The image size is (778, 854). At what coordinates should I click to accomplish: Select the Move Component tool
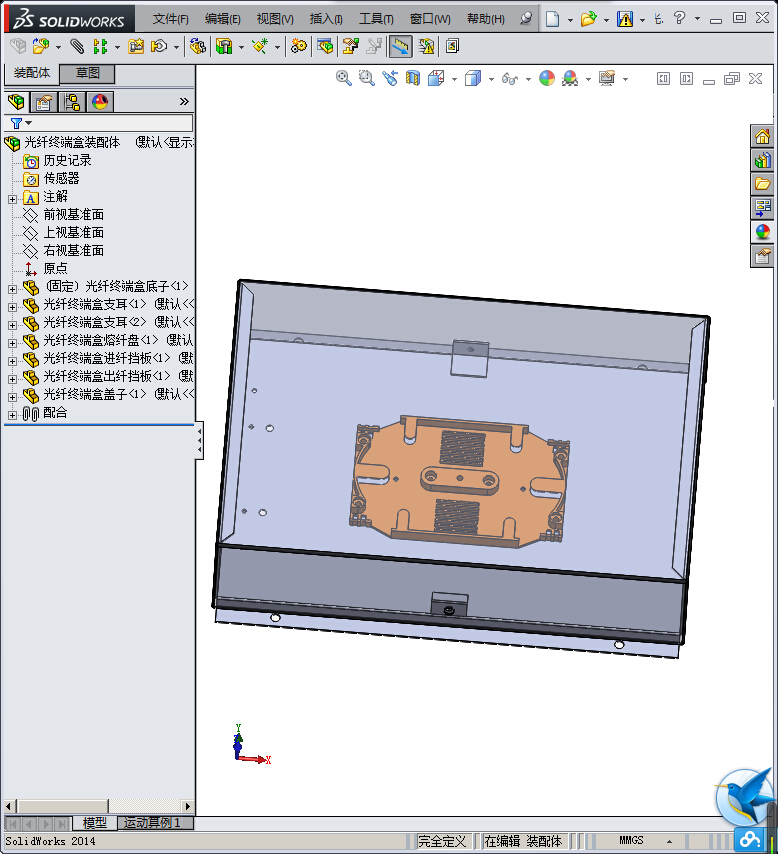(159, 46)
